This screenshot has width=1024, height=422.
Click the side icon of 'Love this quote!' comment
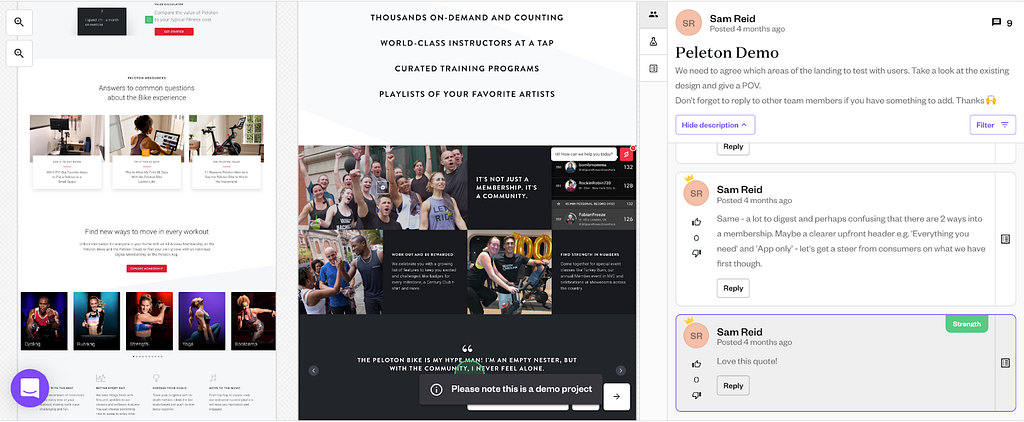pyautogui.click(x=1006, y=363)
